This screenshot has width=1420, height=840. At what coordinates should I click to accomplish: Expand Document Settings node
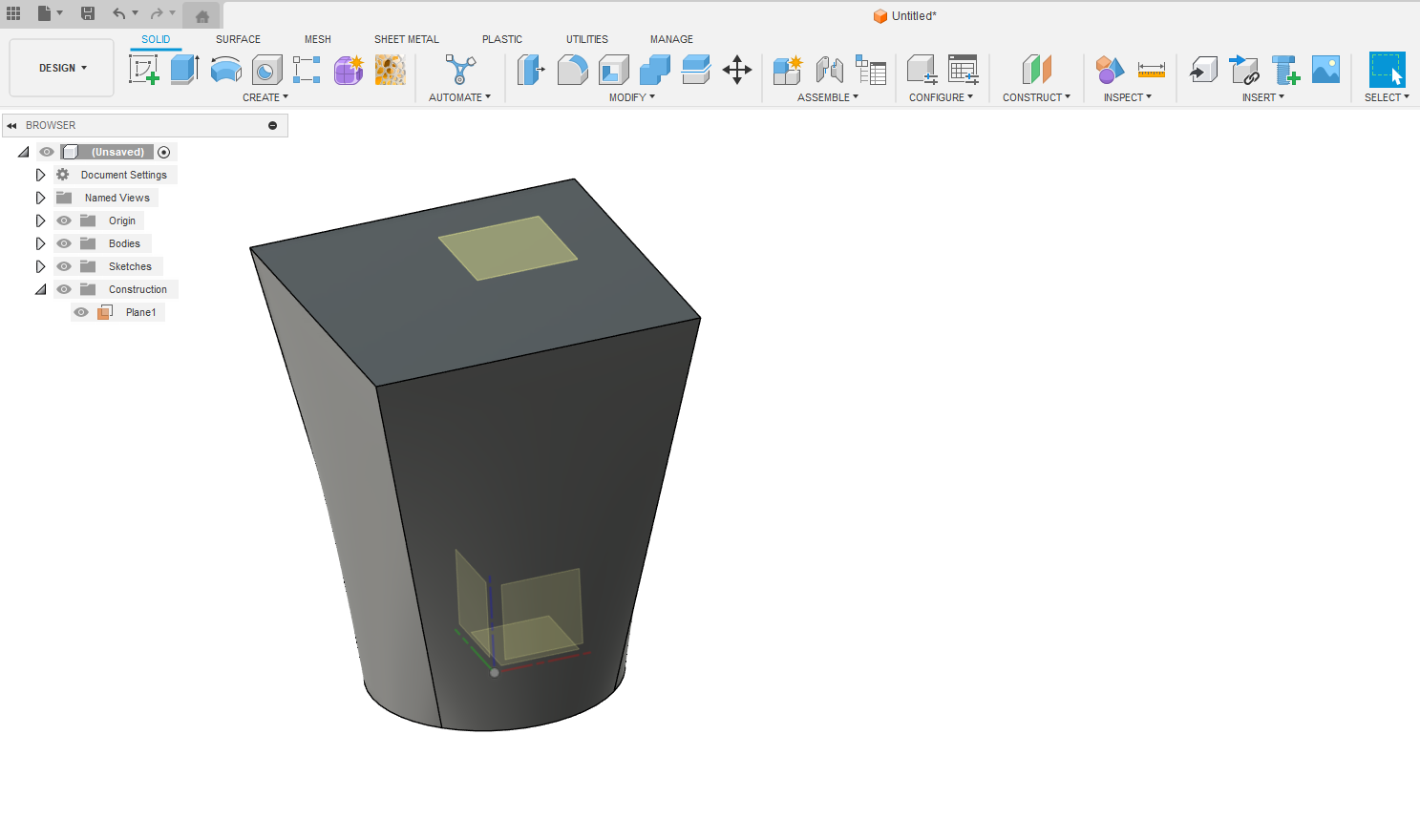click(x=40, y=175)
